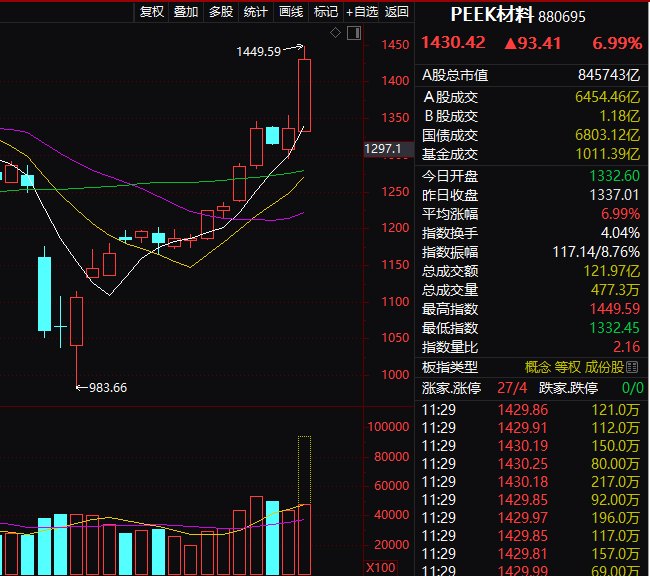
Task: Click the 指数振幅 value 117.14/8.76%
Action: (596, 252)
